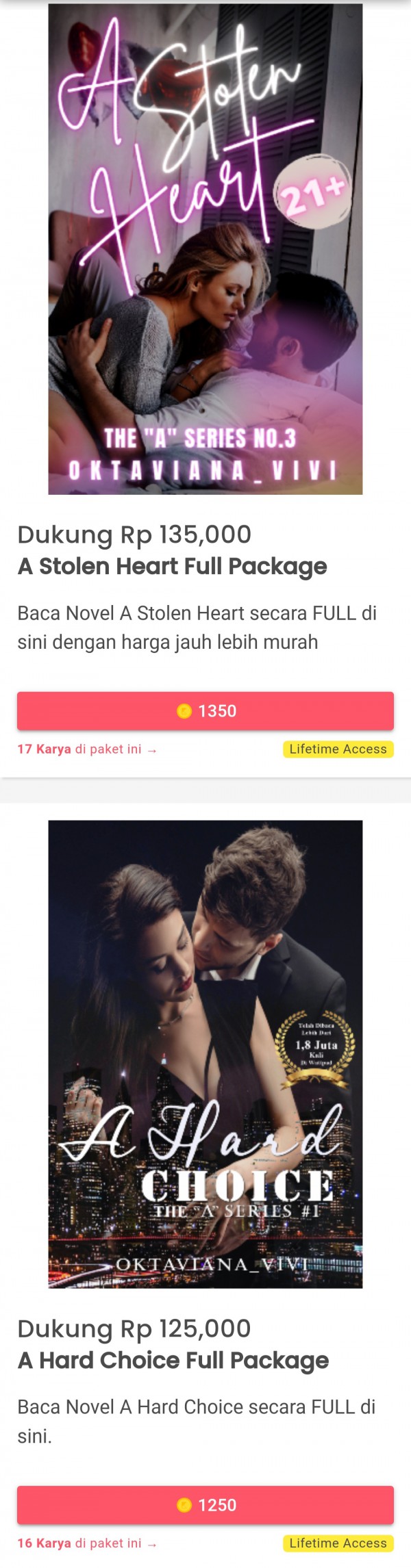Image resolution: width=411 pixels, height=1568 pixels.
Task: Click the arrow after 16 Karya di paket ini
Action: (x=152, y=1544)
